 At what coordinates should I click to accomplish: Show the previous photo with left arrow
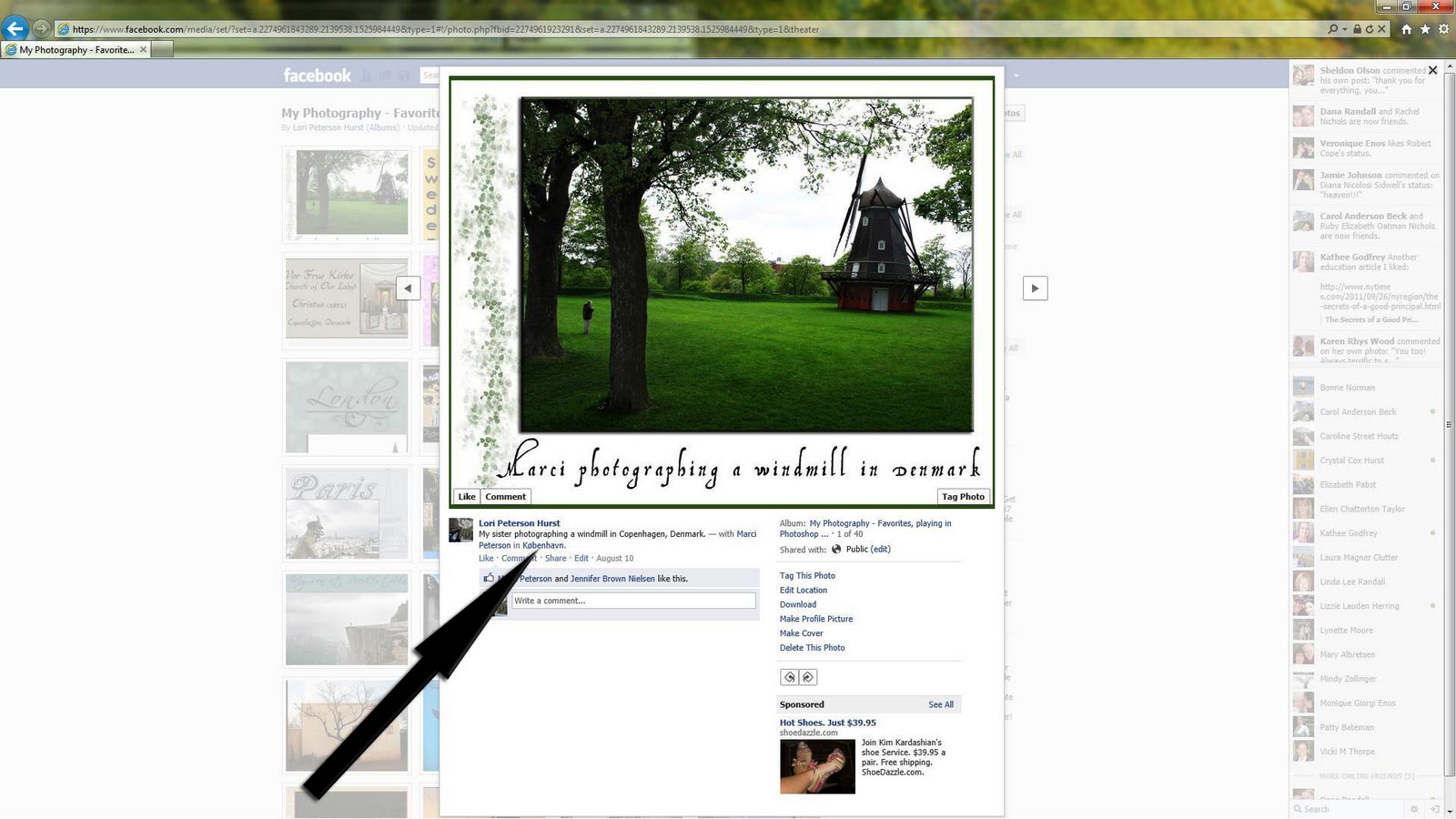pyautogui.click(x=408, y=288)
